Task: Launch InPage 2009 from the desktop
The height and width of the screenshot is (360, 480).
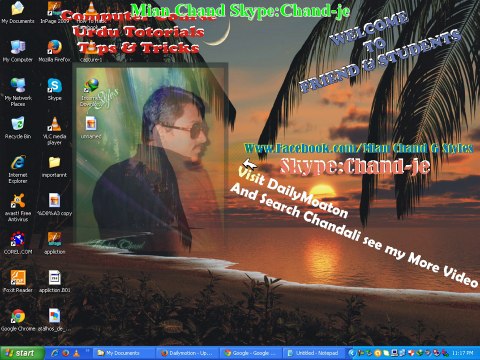Action: [x=54, y=12]
